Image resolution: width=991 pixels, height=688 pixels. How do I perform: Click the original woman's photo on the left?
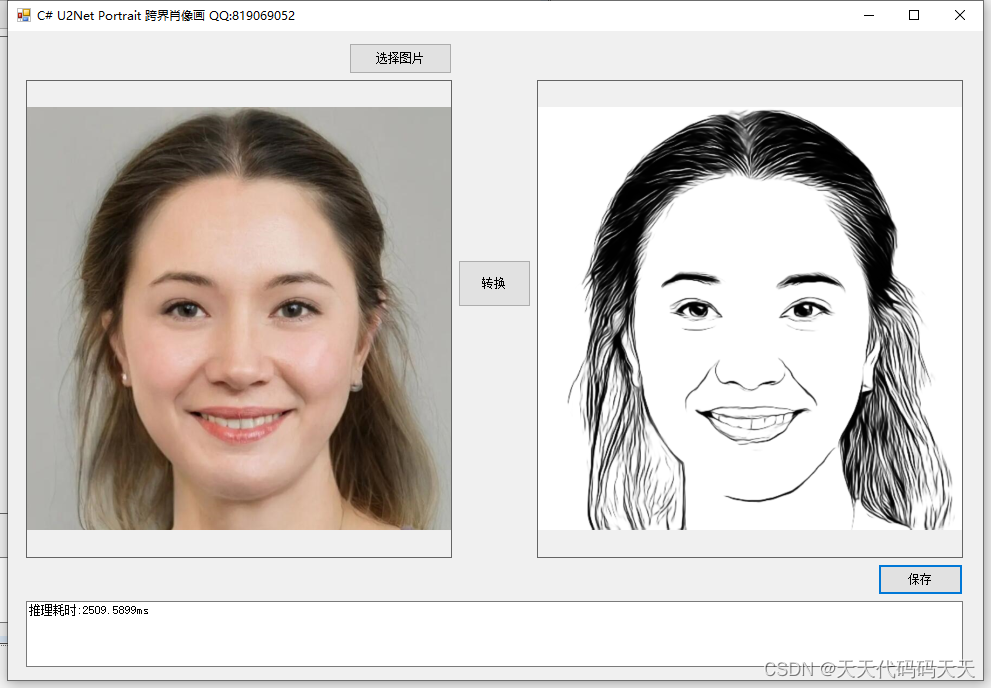[x=238, y=320]
